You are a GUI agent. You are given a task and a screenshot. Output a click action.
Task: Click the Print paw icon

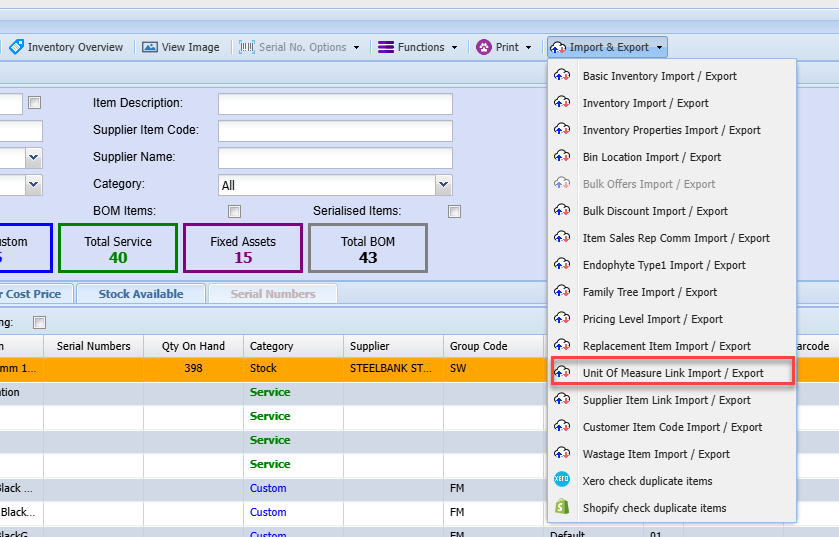click(484, 47)
